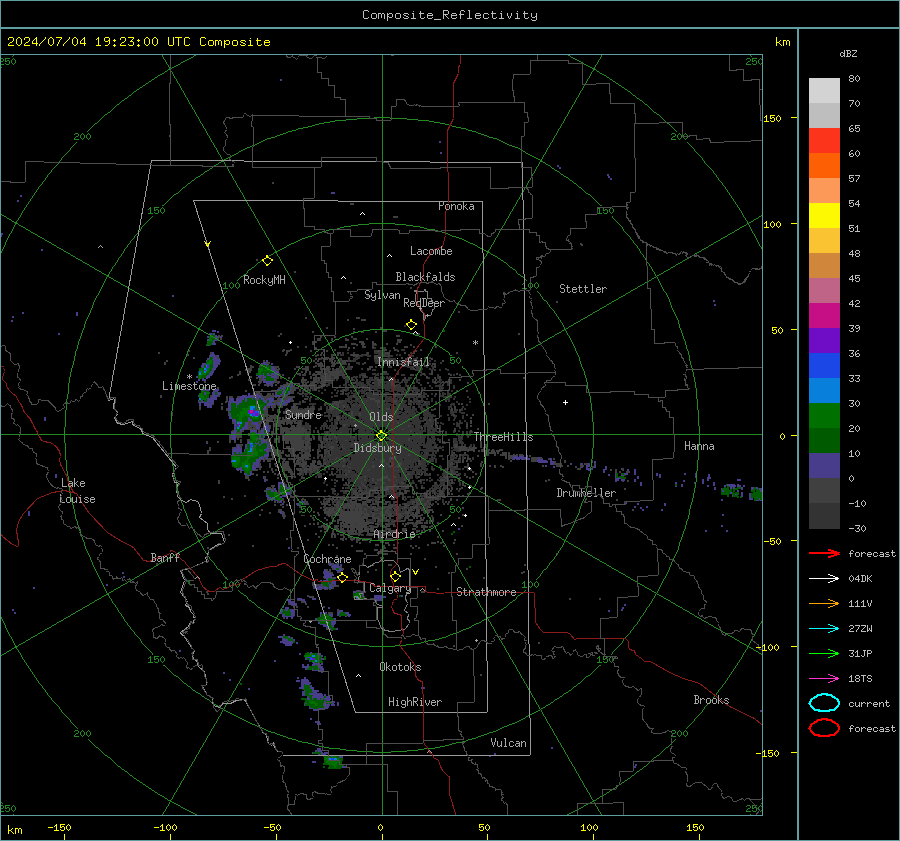Click the yellow diamond marker above Calgary
The height and width of the screenshot is (841, 900).
[x=395, y=576]
